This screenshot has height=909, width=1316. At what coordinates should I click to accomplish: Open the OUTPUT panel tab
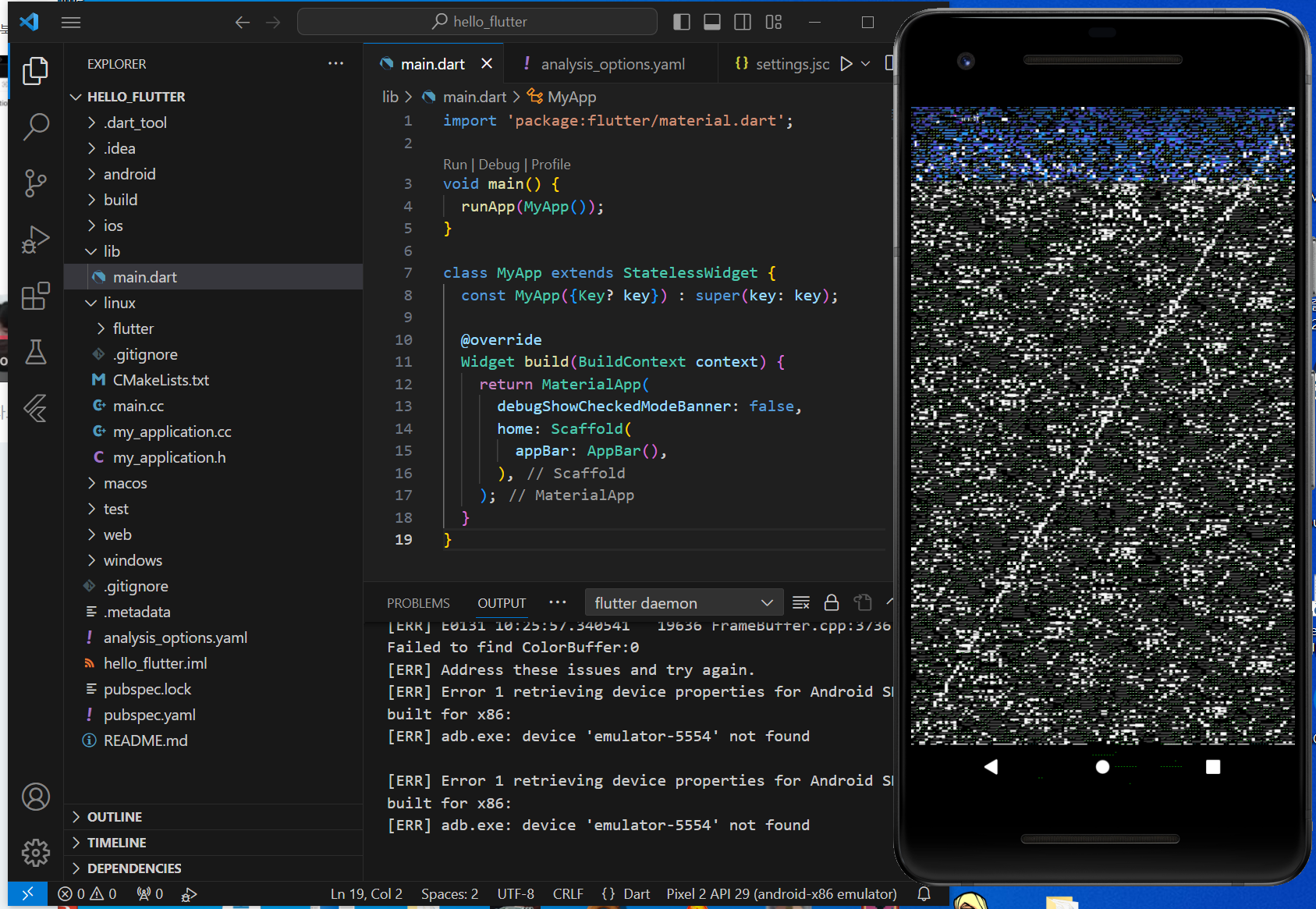pyautogui.click(x=502, y=603)
